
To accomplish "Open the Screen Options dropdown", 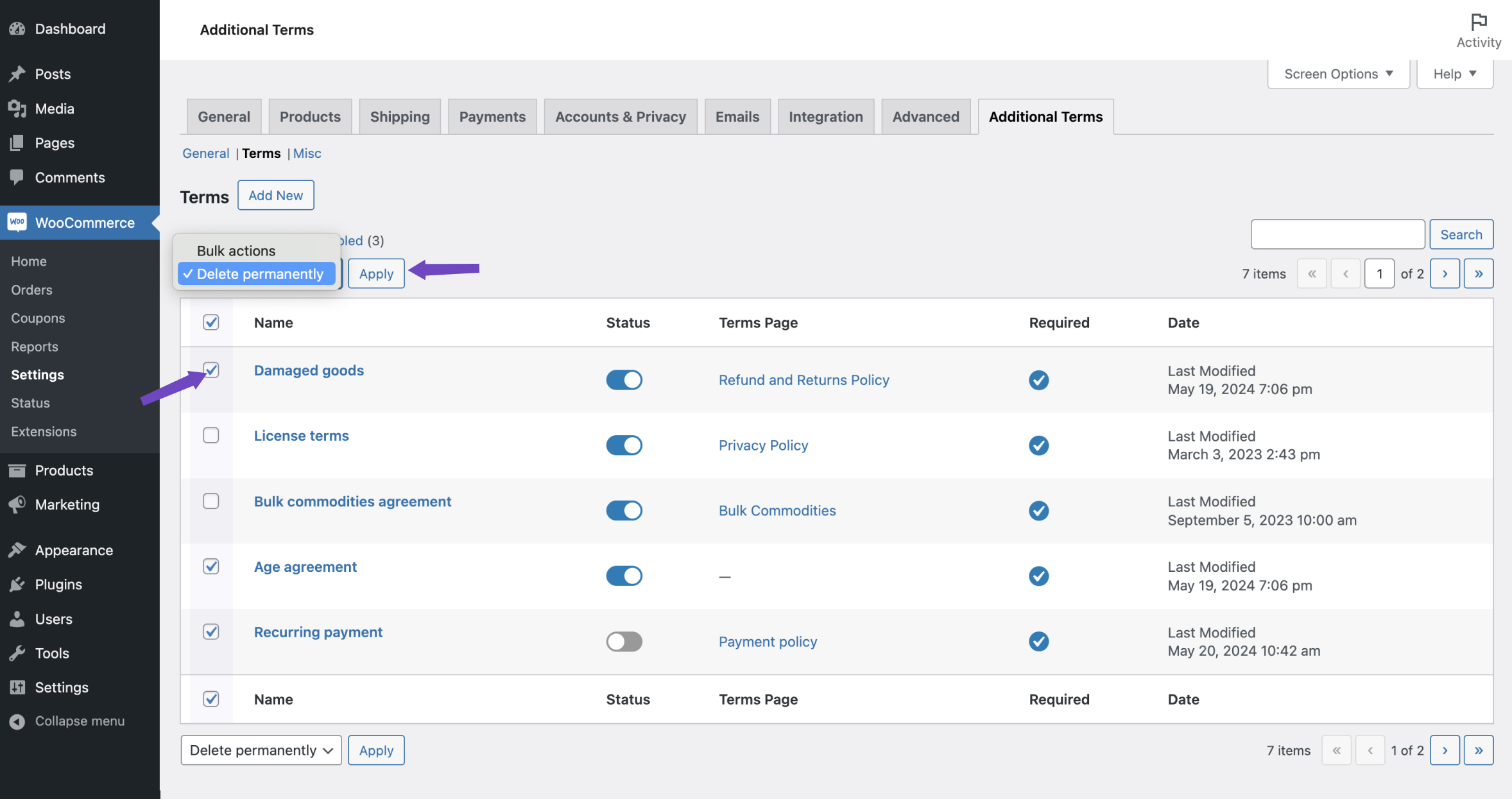I will coord(1337,73).
